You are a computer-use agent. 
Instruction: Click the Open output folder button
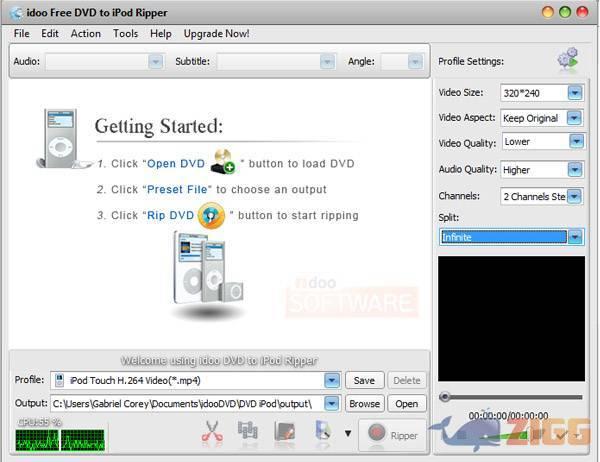point(407,404)
